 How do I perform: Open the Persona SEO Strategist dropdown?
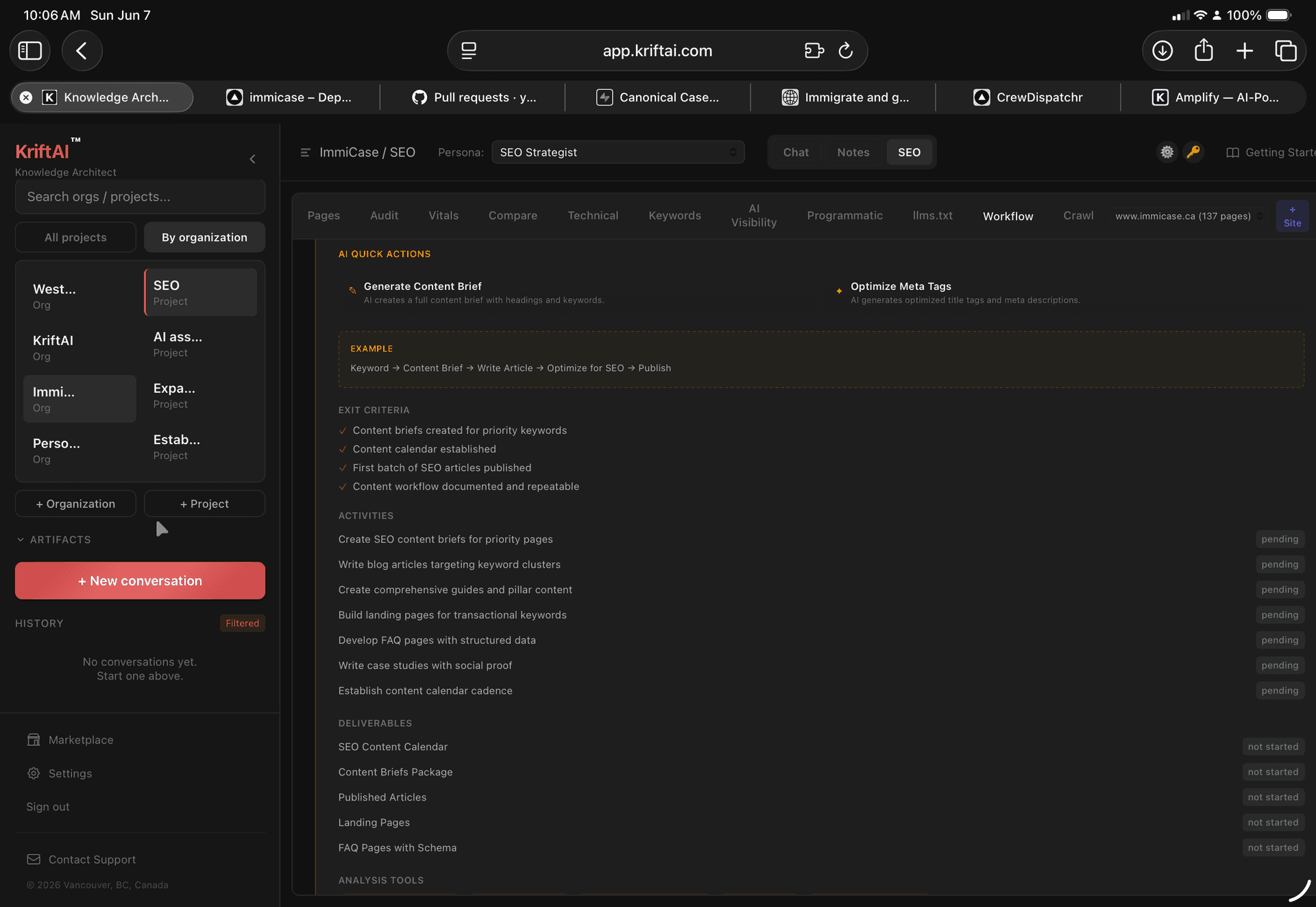(x=618, y=152)
